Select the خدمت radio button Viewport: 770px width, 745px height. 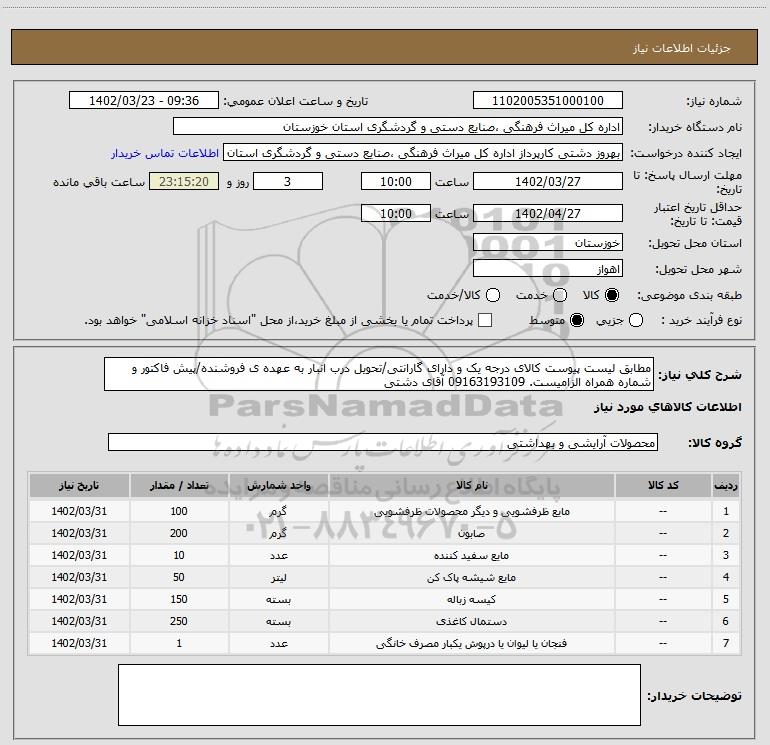560,295
